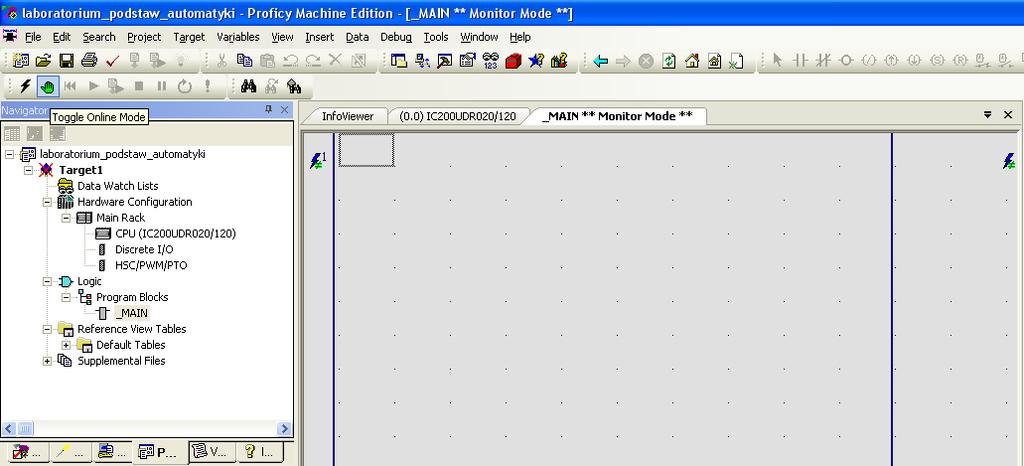Screen dimensions: 1024x466
Task: Select HSC/PWM/PTO tree item
Action: pos(151,266)
